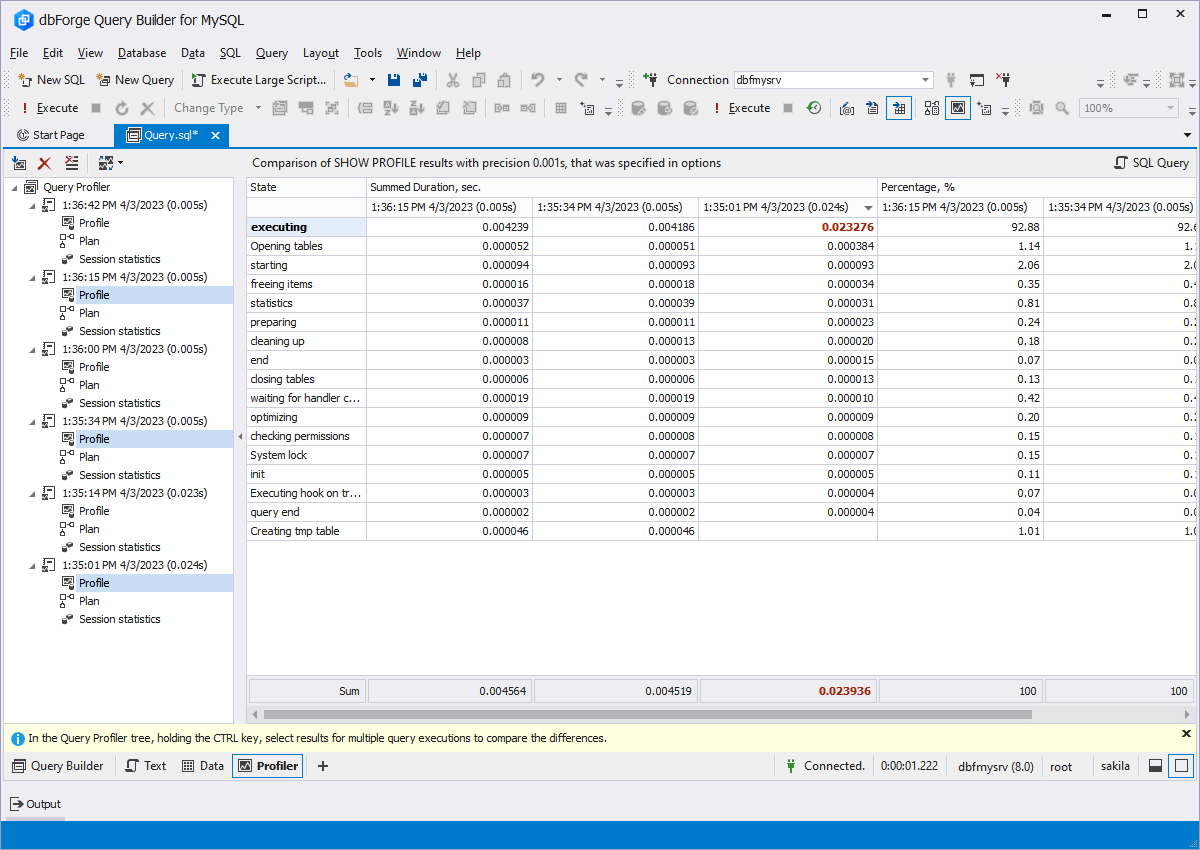
Task: Click the Output panel button
Action: click(36, 804)
